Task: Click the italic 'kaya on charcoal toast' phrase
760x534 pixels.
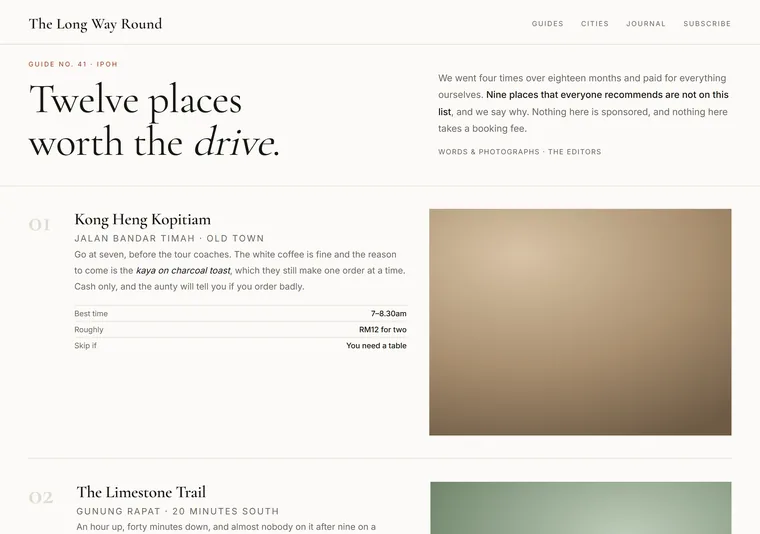Action: coord(183,270)
